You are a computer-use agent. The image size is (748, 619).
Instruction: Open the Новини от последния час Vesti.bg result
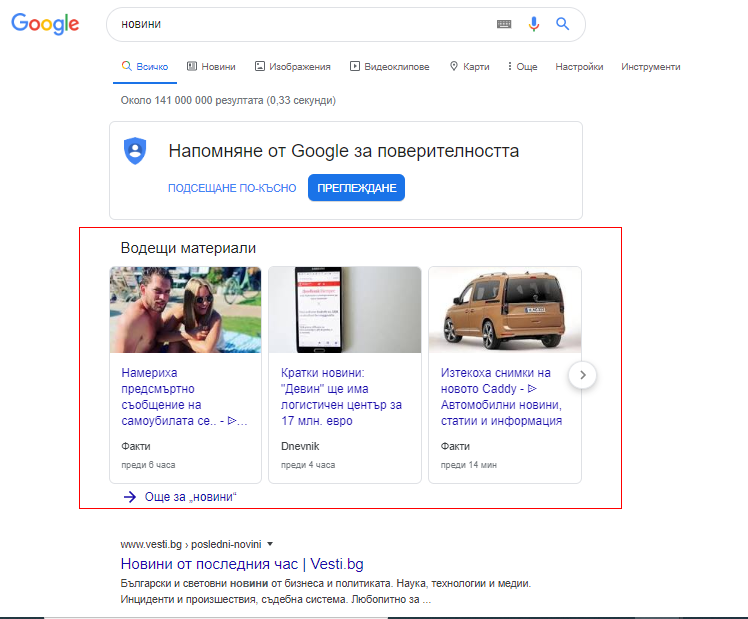point(242,564)
